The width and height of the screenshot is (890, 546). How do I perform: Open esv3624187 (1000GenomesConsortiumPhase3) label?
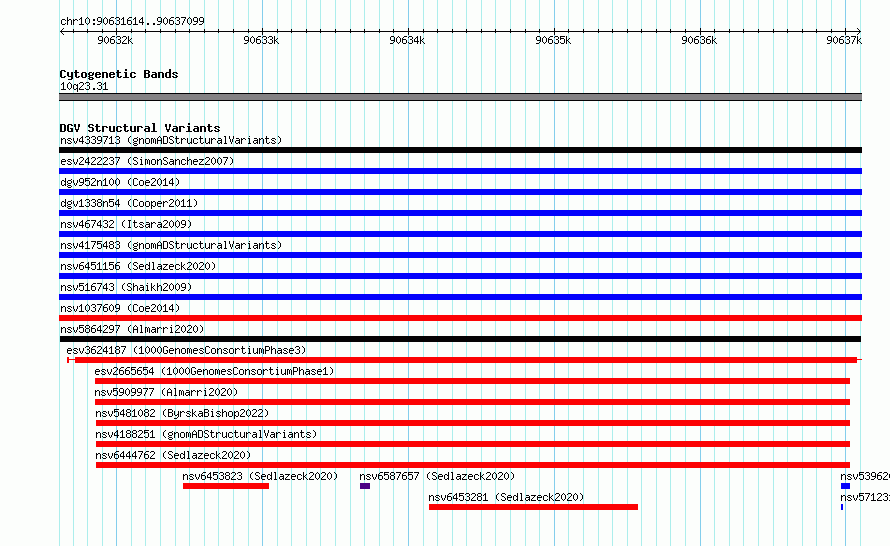(186, 350)
